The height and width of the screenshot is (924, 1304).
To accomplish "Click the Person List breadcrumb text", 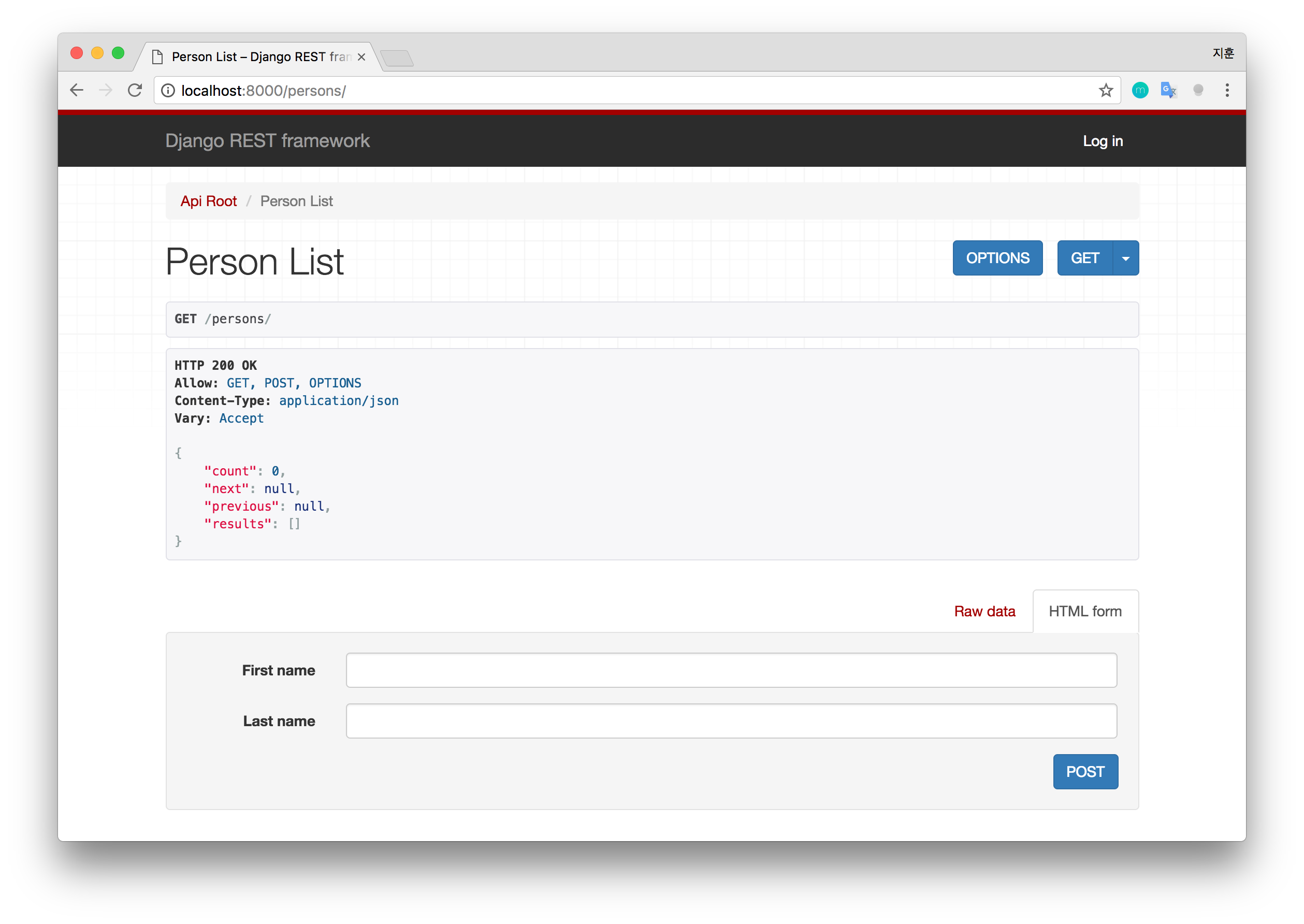I will click(296, 201).
